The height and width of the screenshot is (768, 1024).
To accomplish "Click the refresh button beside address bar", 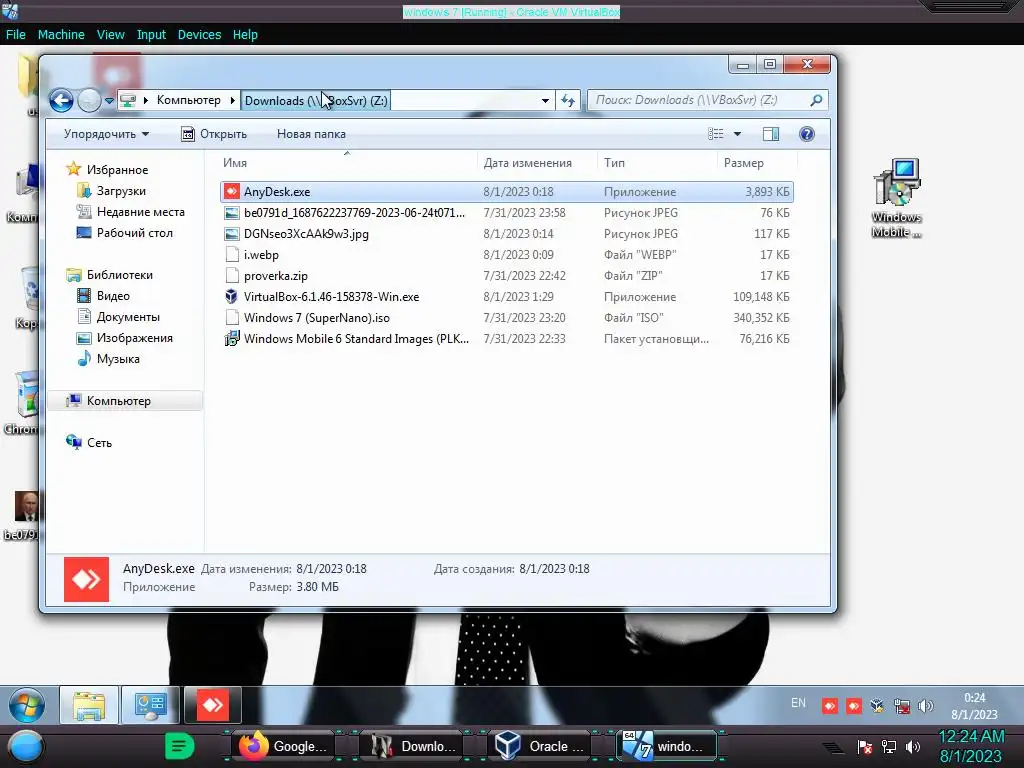I will [568, 101].
